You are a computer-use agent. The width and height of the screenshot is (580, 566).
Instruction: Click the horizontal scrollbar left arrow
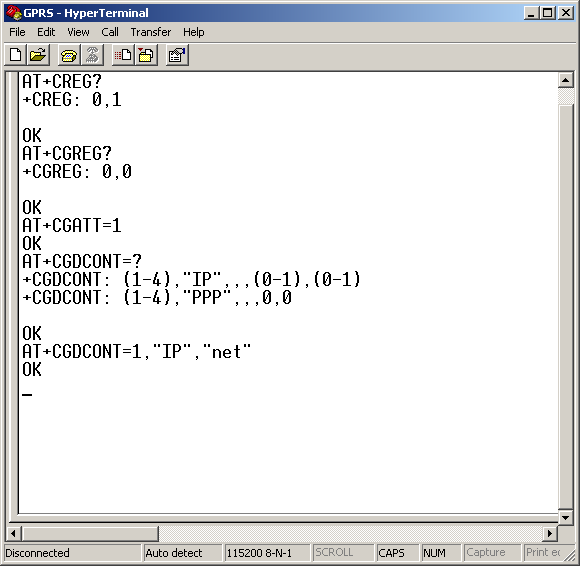pyautogui.click(x=13, y=533)
